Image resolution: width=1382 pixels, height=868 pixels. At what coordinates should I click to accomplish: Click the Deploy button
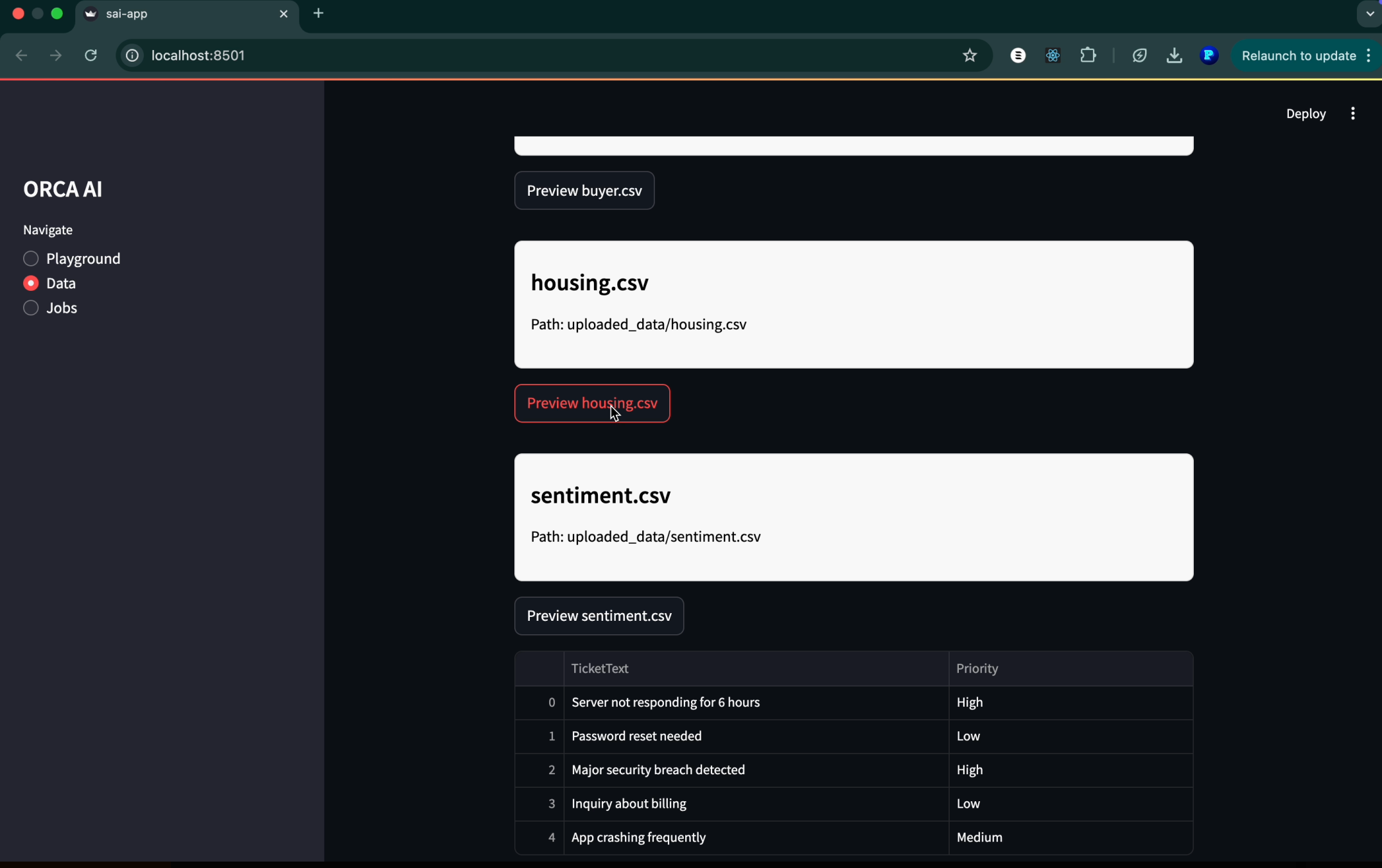click(1306, 114)
